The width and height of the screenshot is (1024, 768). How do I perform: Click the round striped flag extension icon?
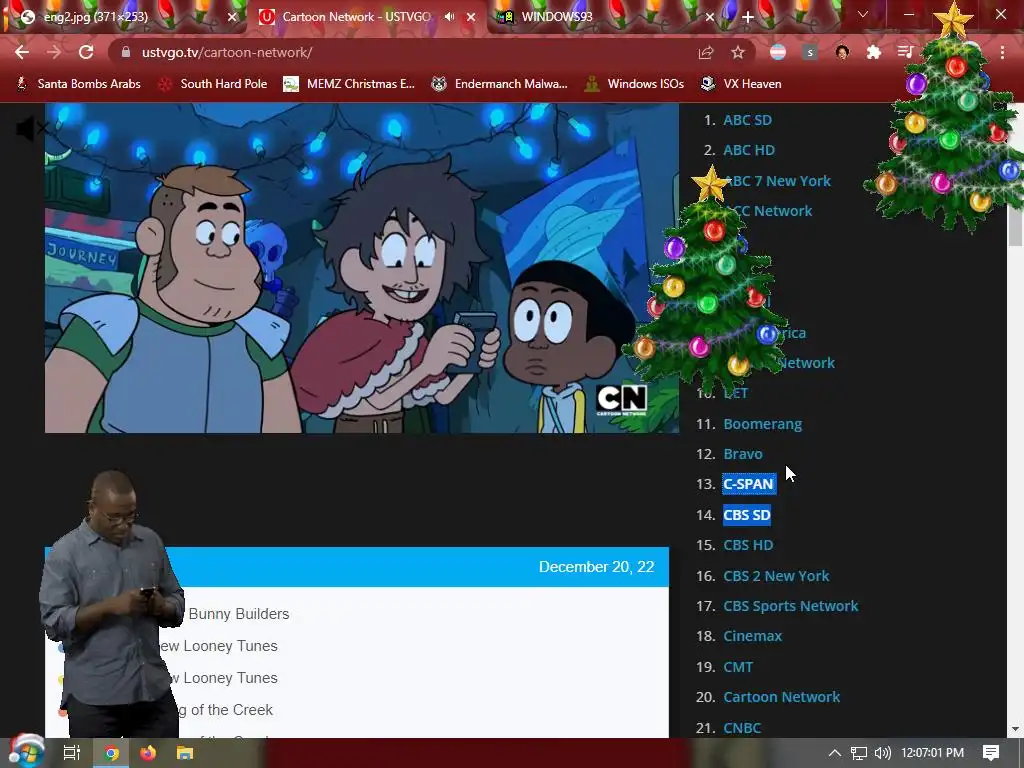coord(778,52)
